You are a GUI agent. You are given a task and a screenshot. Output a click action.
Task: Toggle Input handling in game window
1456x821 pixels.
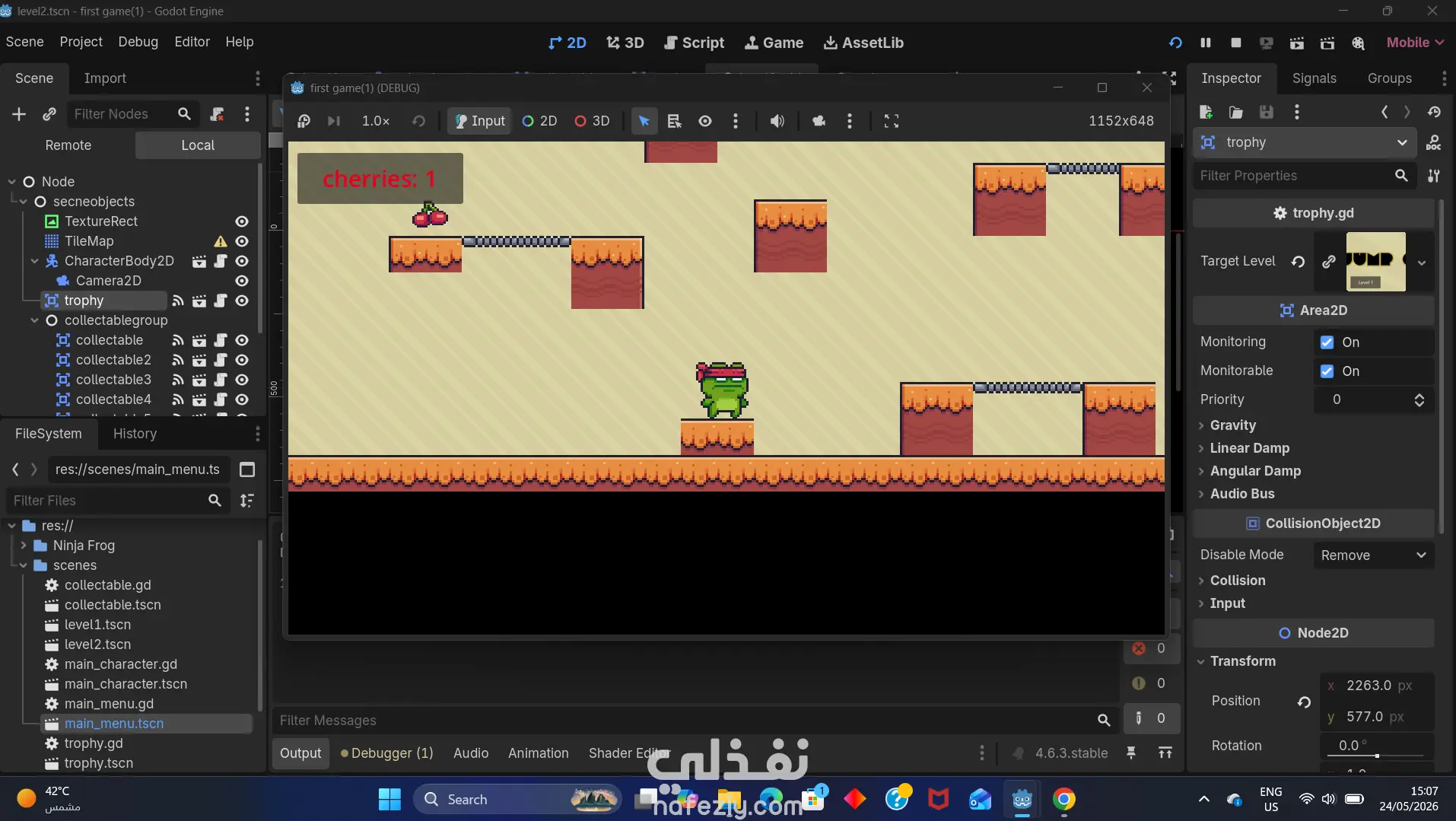[479, 121]
